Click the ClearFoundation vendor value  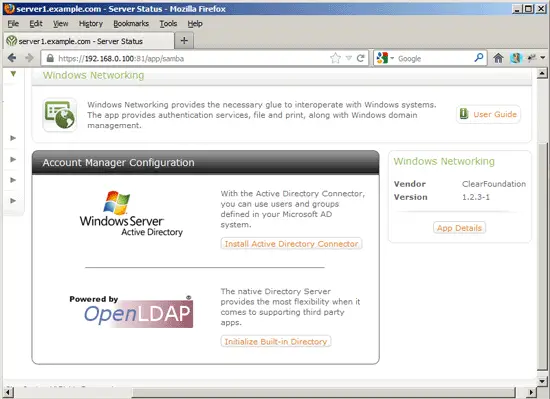pos(494,184)
